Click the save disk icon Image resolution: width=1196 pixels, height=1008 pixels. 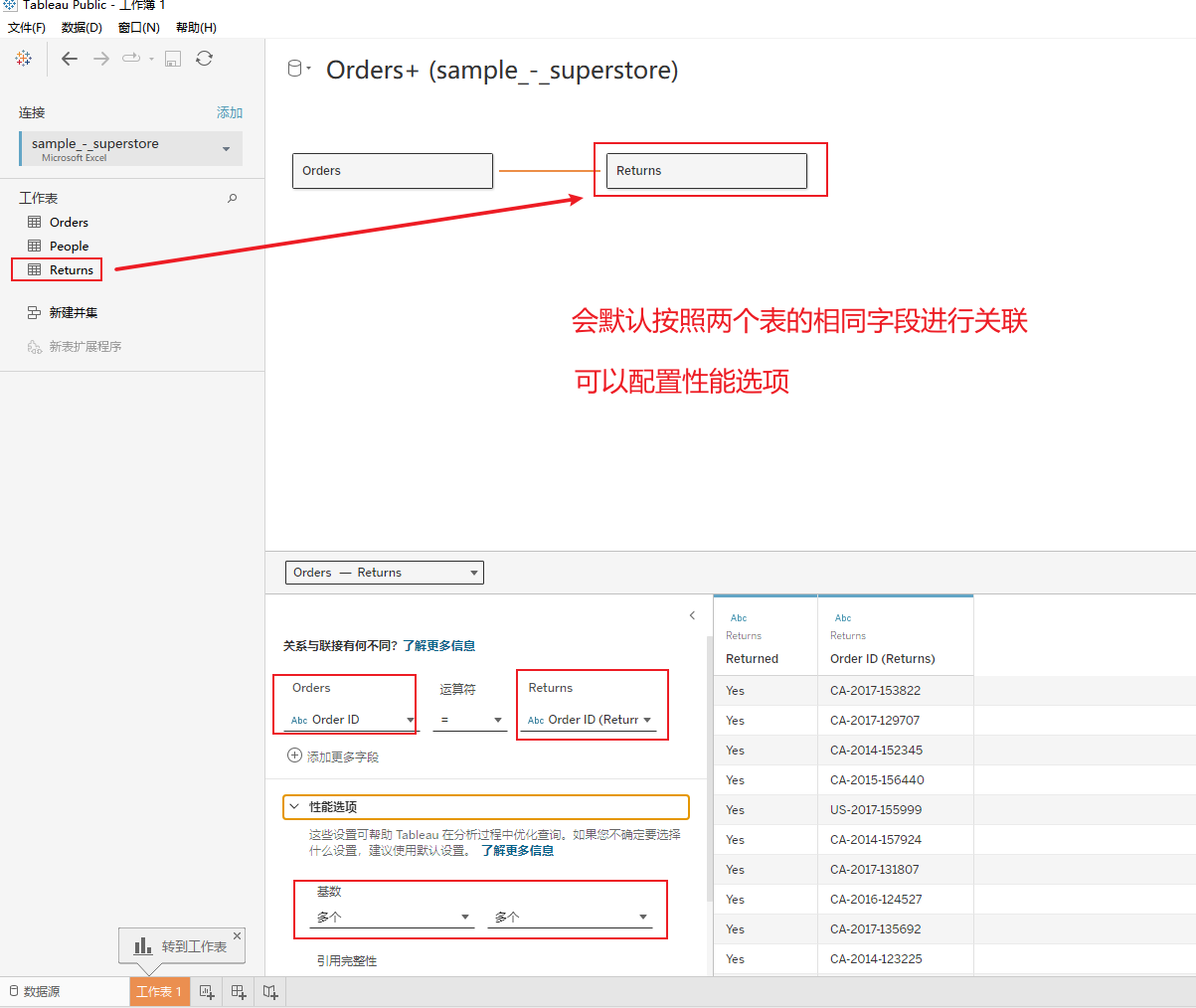point(173,59)
